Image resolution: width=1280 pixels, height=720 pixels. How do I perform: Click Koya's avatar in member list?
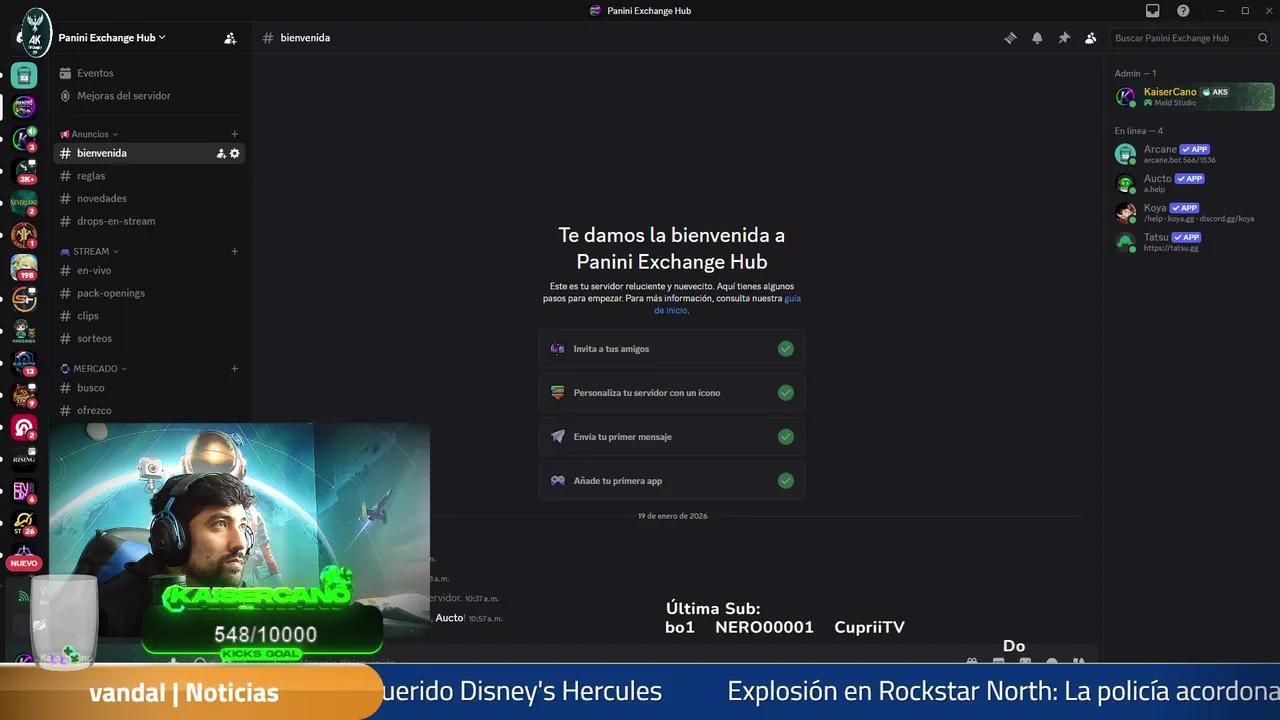click(x=1126, y=213)
